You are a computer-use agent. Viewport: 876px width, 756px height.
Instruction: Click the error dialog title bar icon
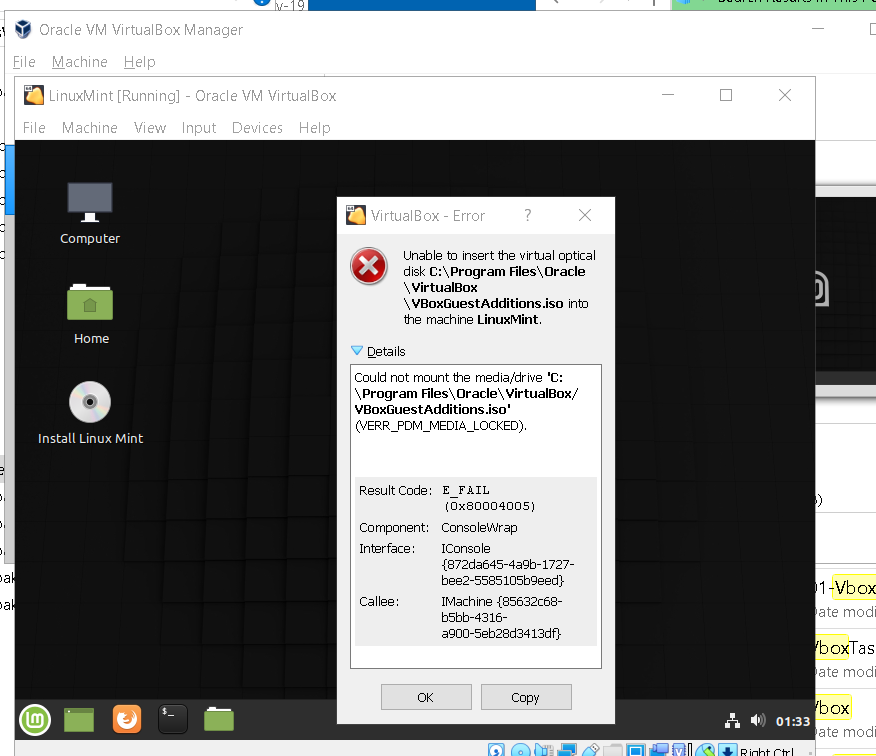[356, 215]
